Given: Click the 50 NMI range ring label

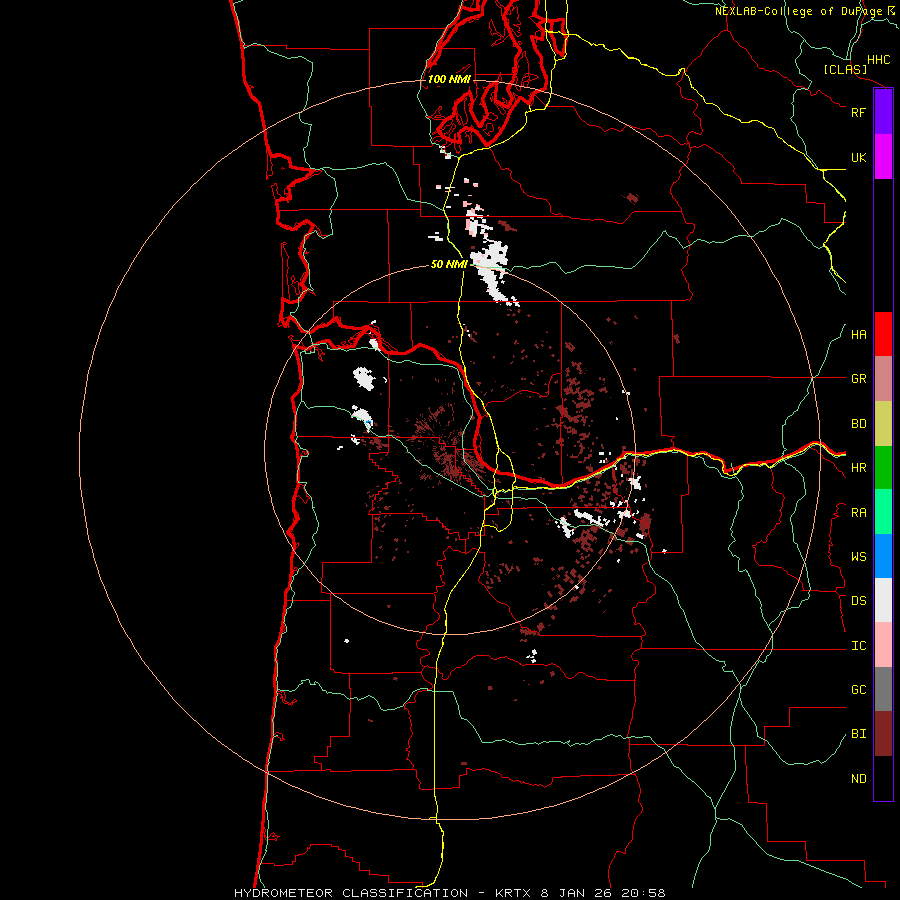Looking at the screenshot, I should (x=449, y=264).
